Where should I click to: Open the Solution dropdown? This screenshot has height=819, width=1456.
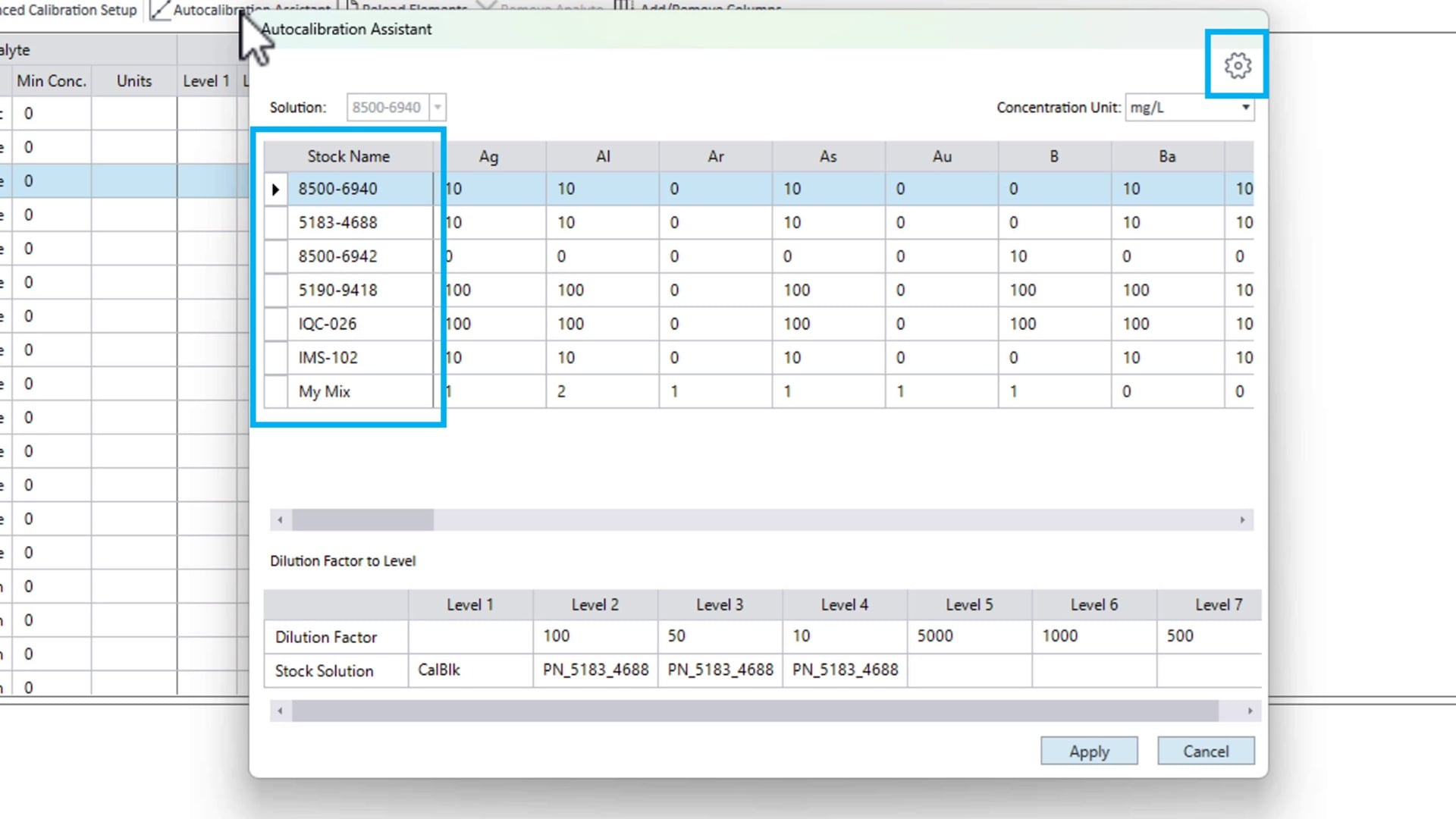438,107
